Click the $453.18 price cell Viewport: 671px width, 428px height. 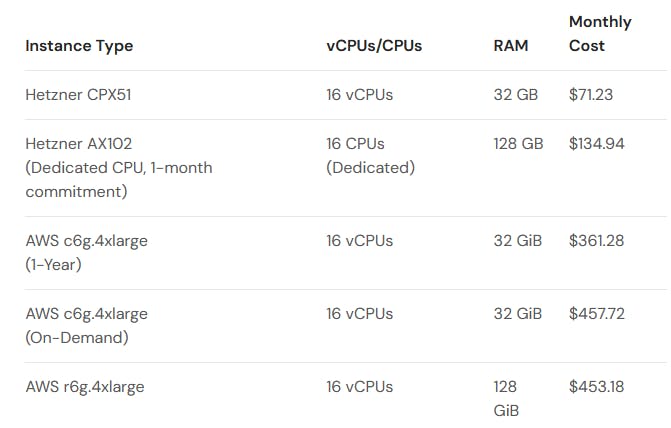596,387
